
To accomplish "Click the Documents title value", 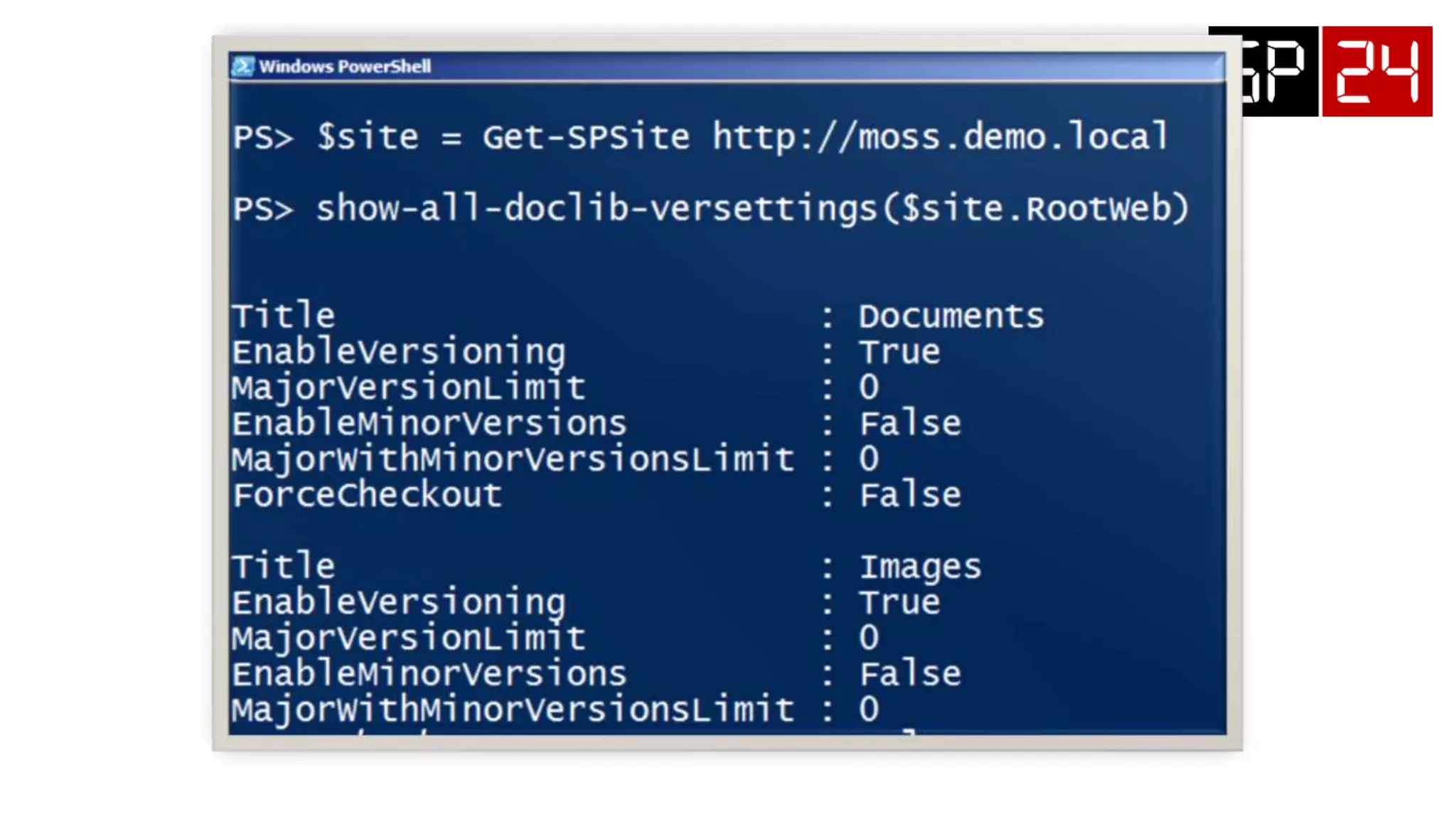I will [x=951, y=316].
